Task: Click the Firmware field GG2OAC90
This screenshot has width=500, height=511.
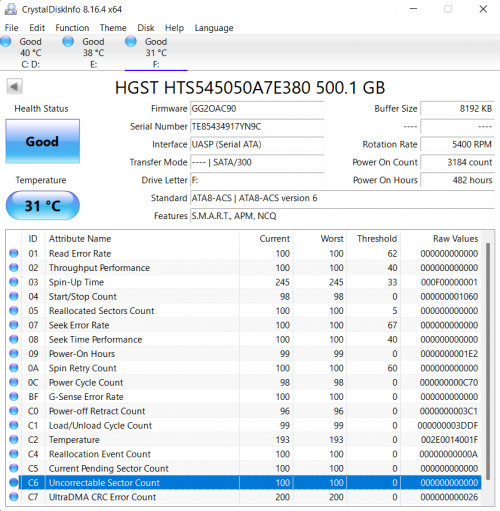Action: pyautogui.click(x=257, y=109)
